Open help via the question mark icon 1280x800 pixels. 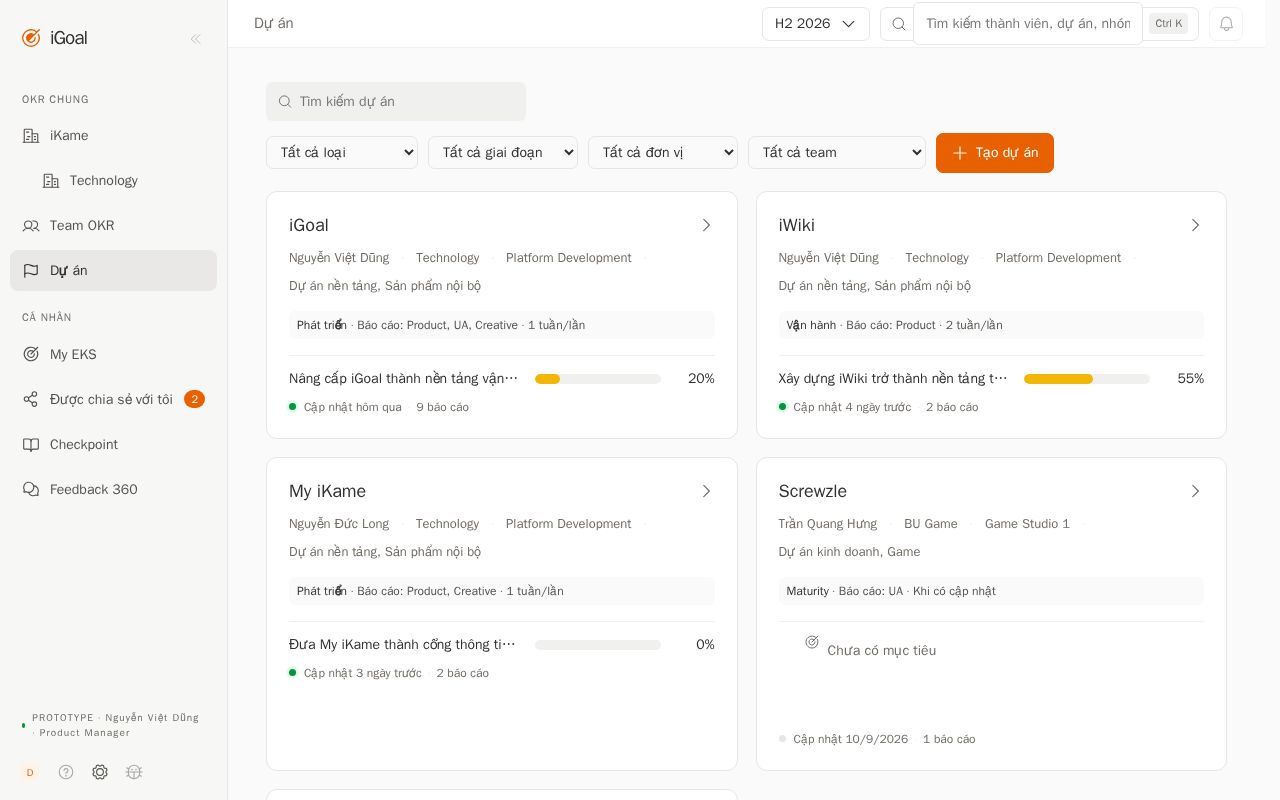66,772
